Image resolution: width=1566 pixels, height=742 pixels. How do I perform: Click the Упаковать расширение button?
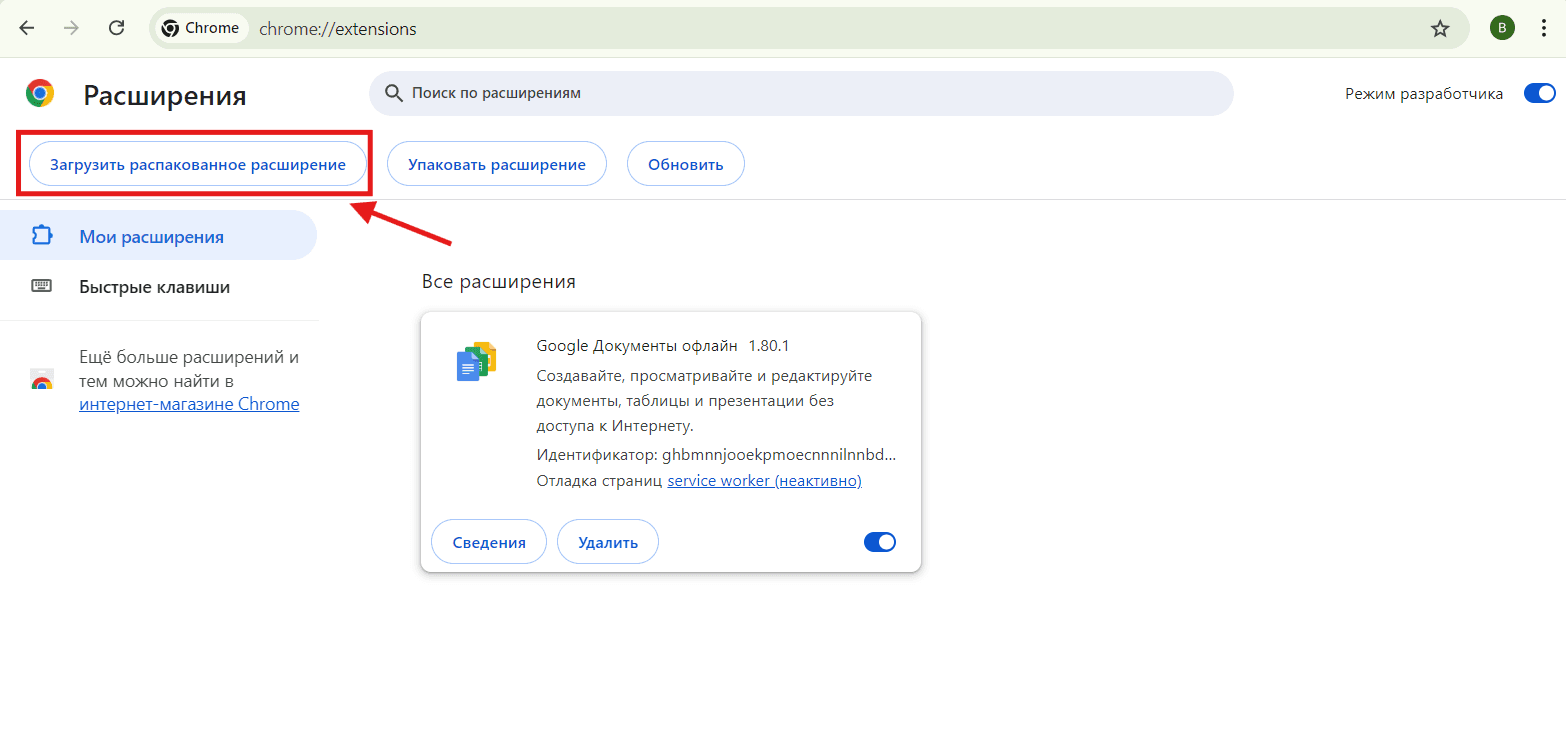point(496,164)
